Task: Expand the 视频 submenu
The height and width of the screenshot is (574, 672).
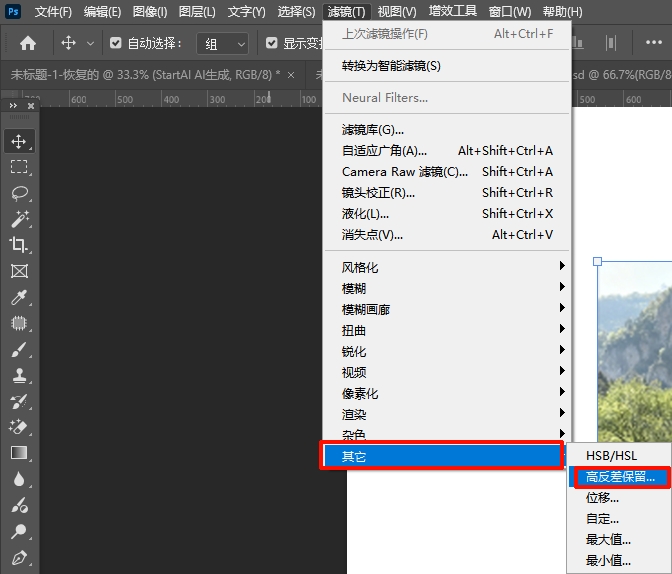Action: [x=446, y=372]
